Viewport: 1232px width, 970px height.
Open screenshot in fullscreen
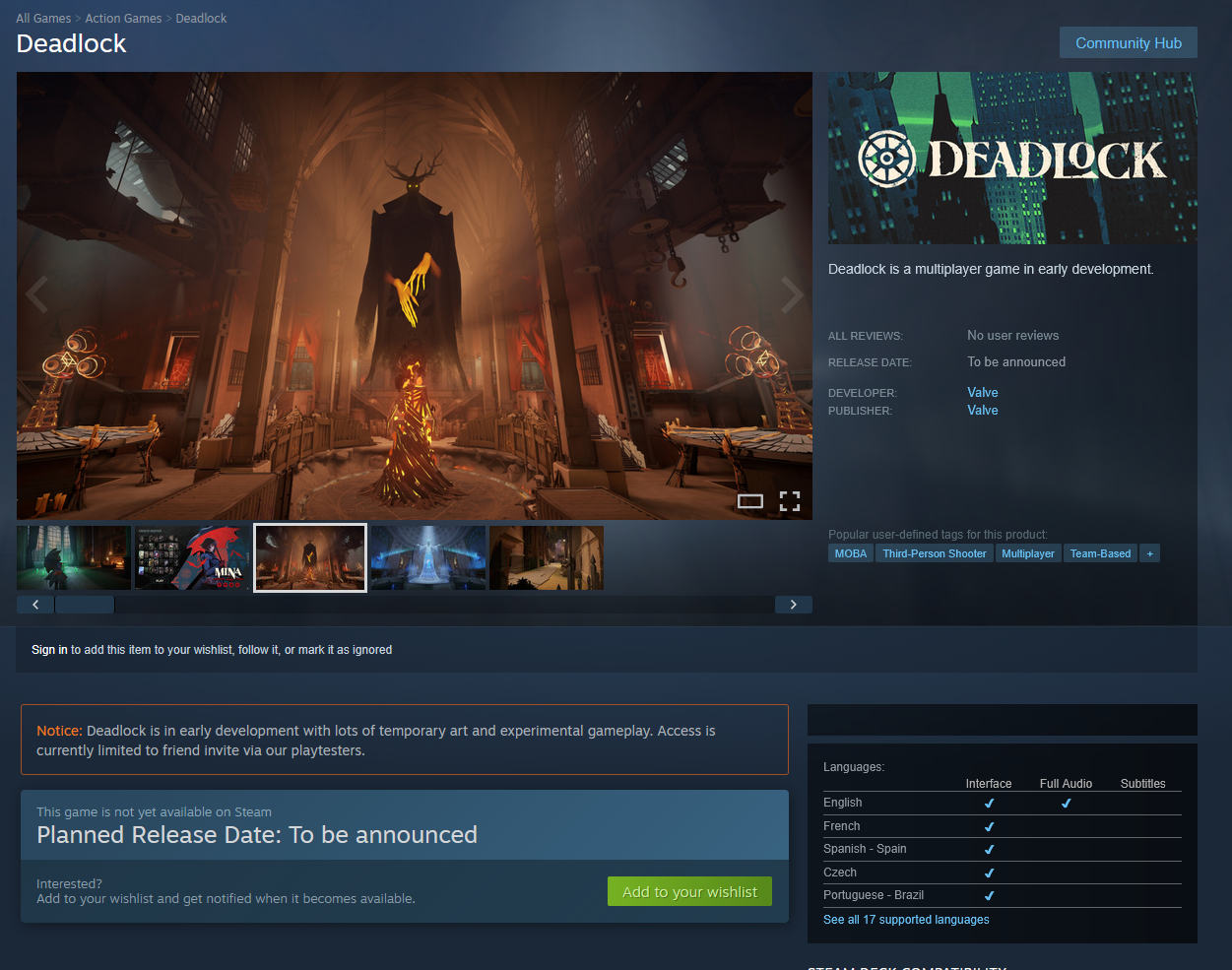790,501
